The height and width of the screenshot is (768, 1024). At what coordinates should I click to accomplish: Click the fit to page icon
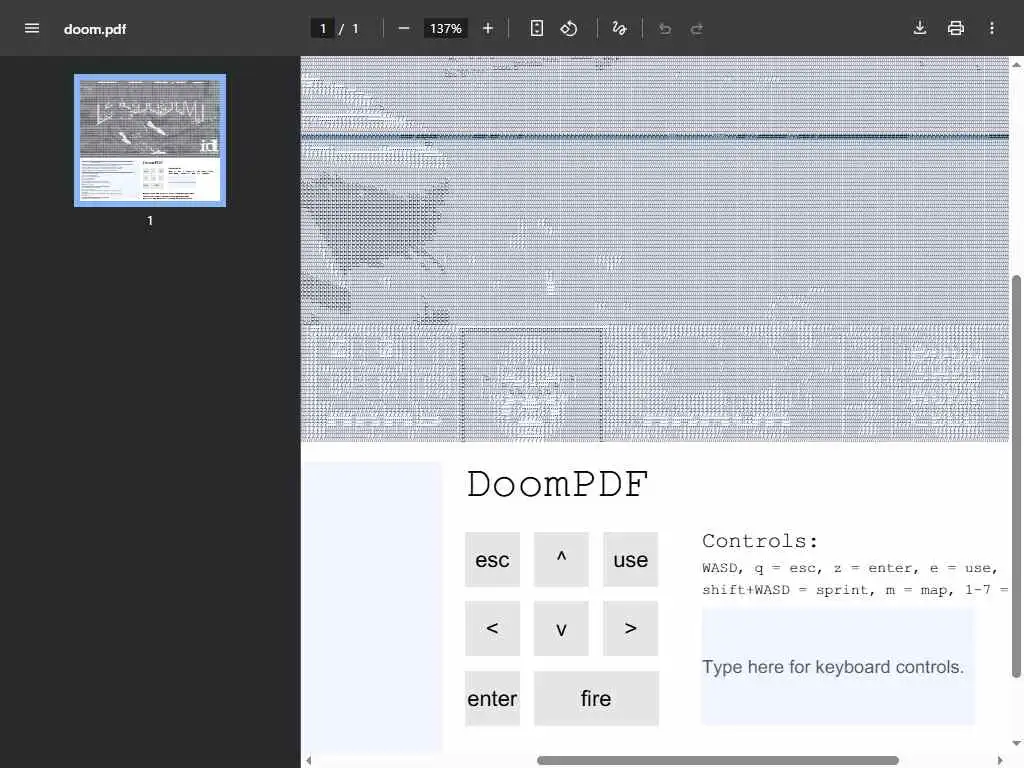pos(536,28)
